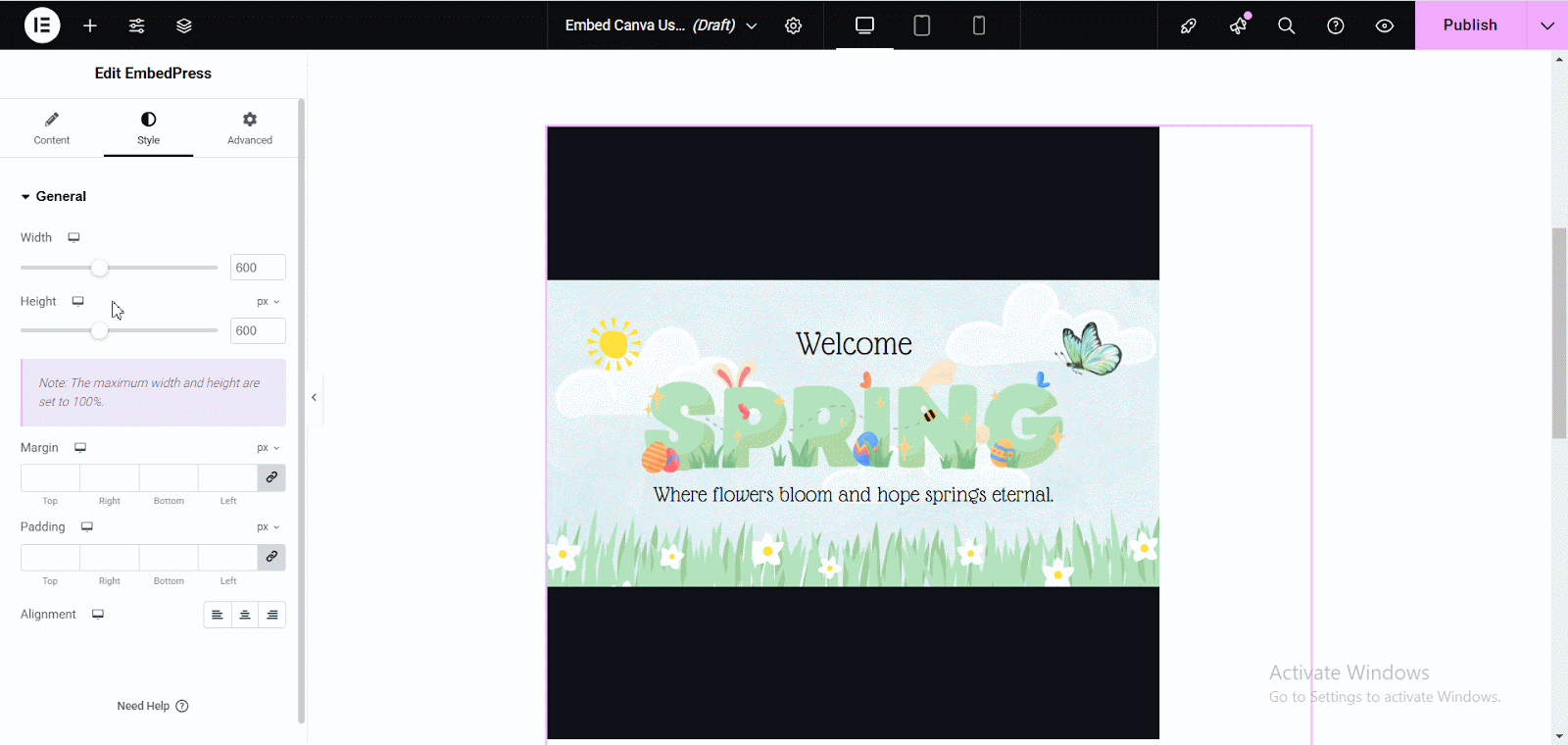Click the Padding Top field
The width and height of the screenshot is (1568, 745).
click(50, 557)
